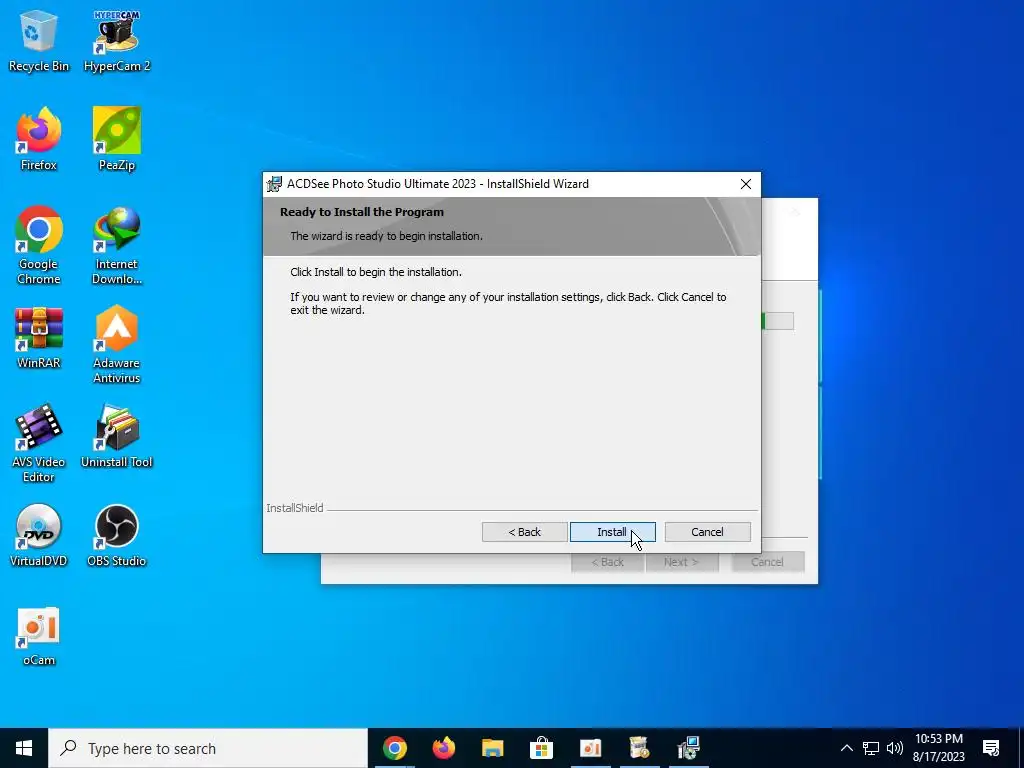The image size is (1024, 768).
Task: Open the notification center icon
Action: point(991,748)
